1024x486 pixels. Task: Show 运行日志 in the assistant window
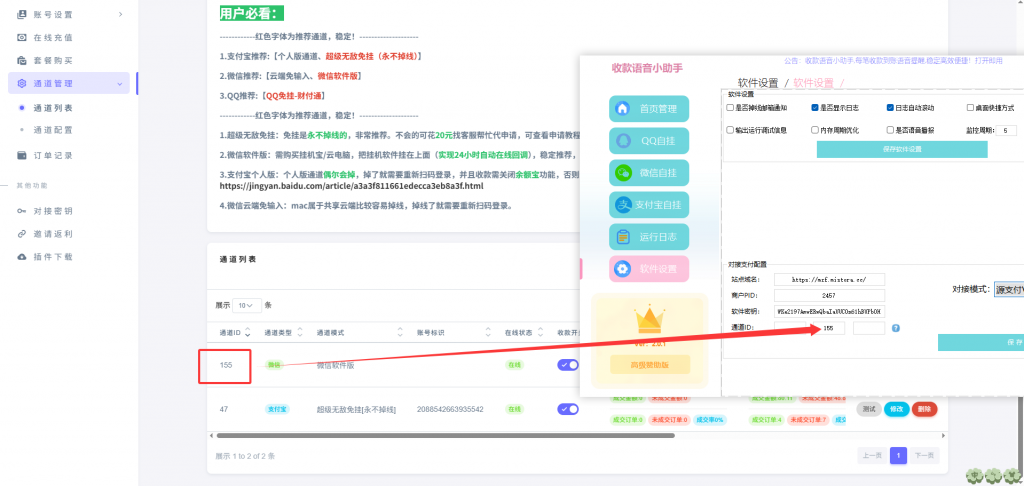[649, 237]
